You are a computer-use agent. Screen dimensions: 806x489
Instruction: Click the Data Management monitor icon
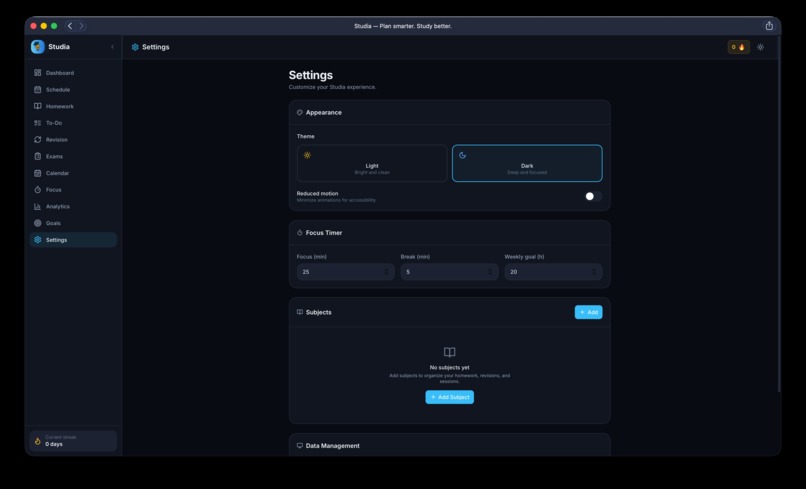pos(300,446)
